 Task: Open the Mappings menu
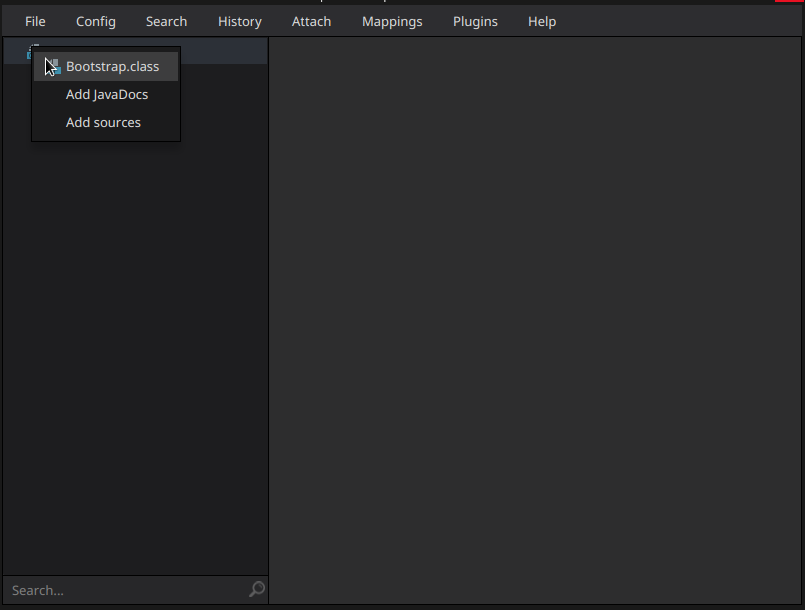click(x=392, y=21)
